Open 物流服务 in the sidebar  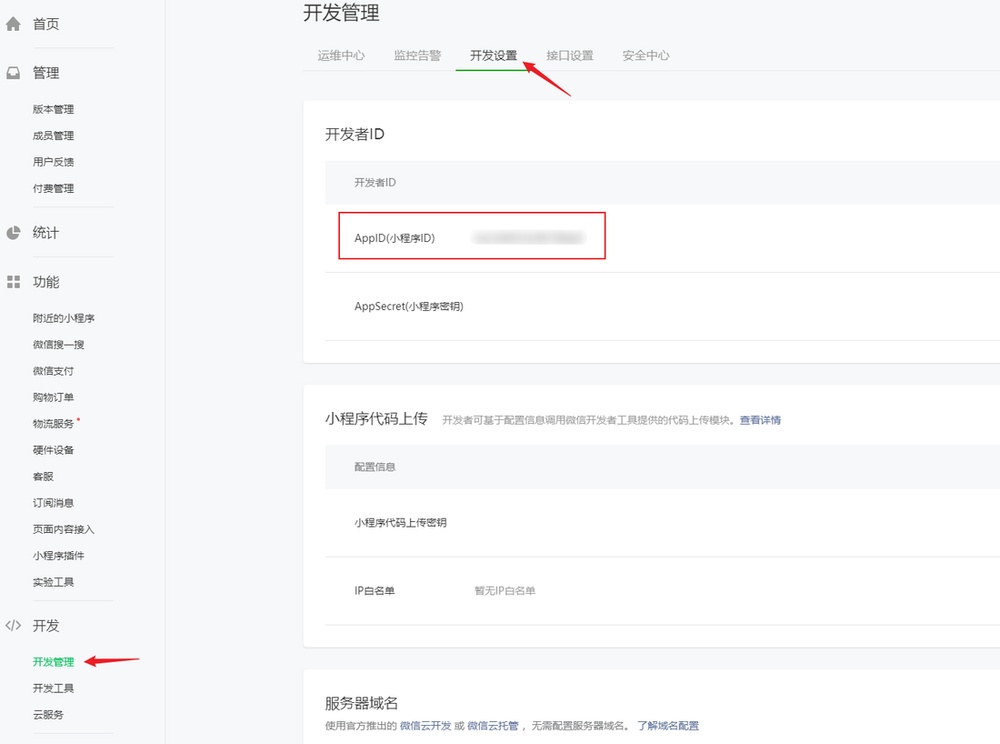point(53,424)
